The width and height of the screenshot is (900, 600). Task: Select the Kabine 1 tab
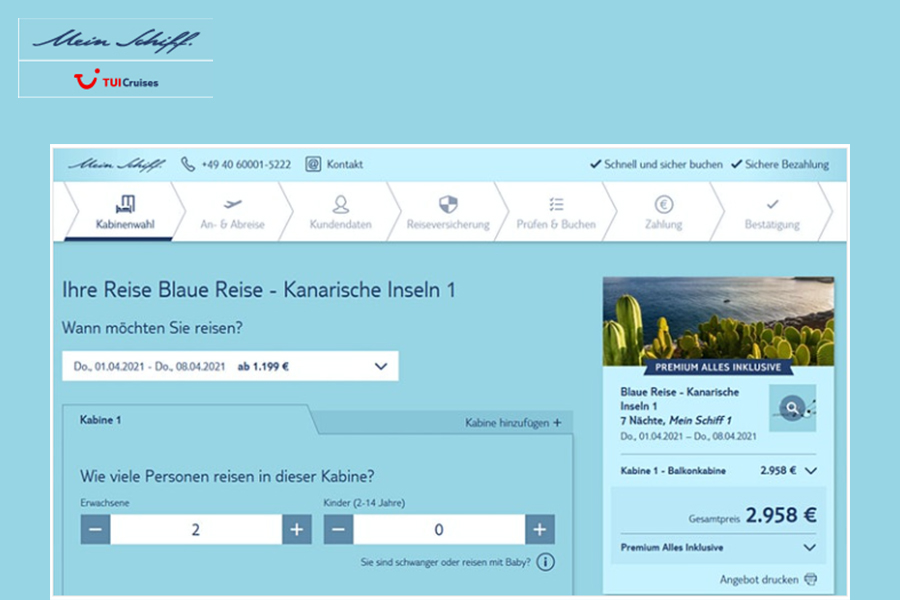click(187, 420)
